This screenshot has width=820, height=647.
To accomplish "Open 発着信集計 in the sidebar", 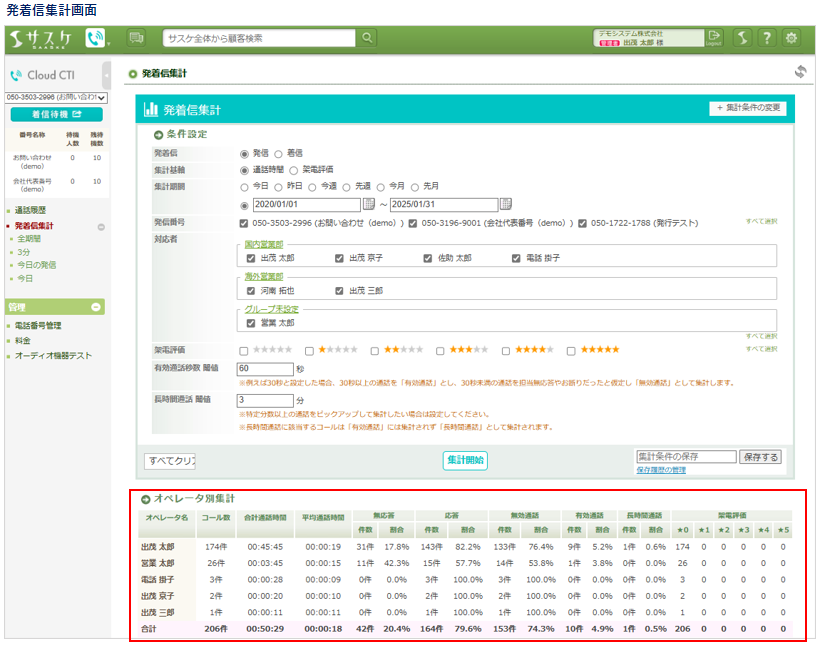I will pyautogui.click(x=34, y=226).
